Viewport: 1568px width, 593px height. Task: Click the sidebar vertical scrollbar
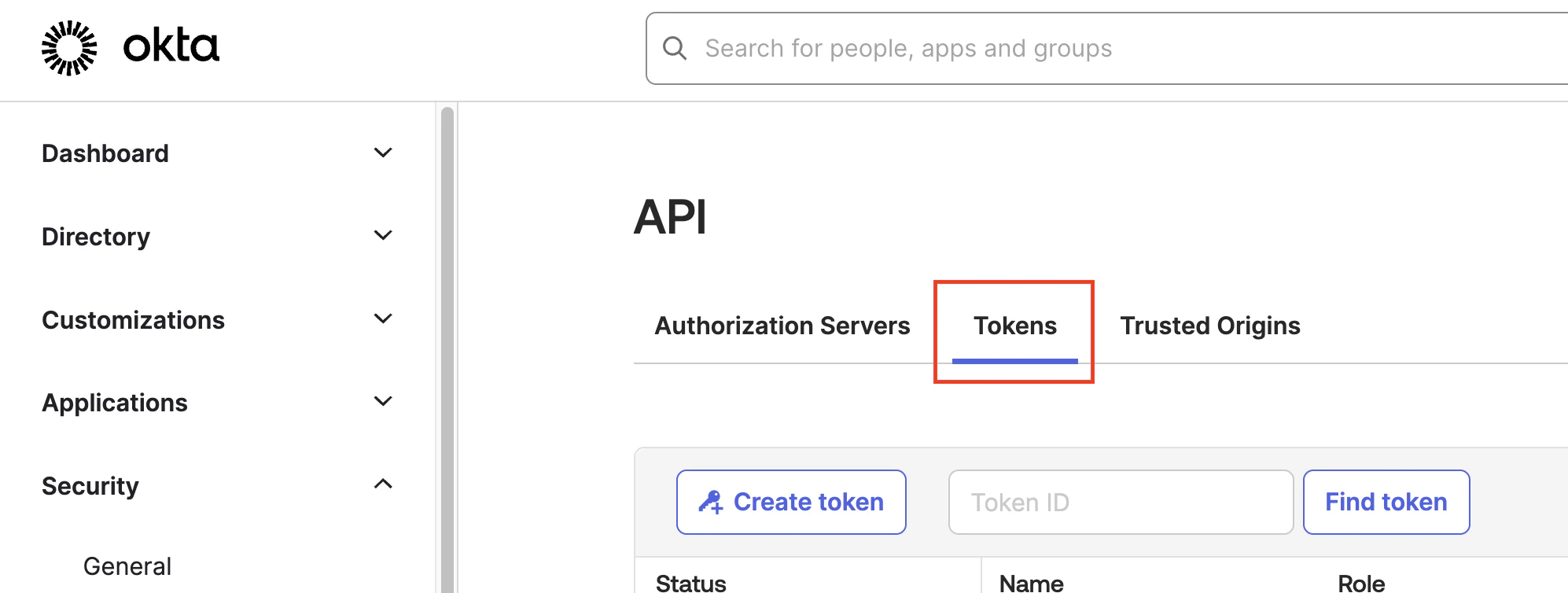point(447,350)
